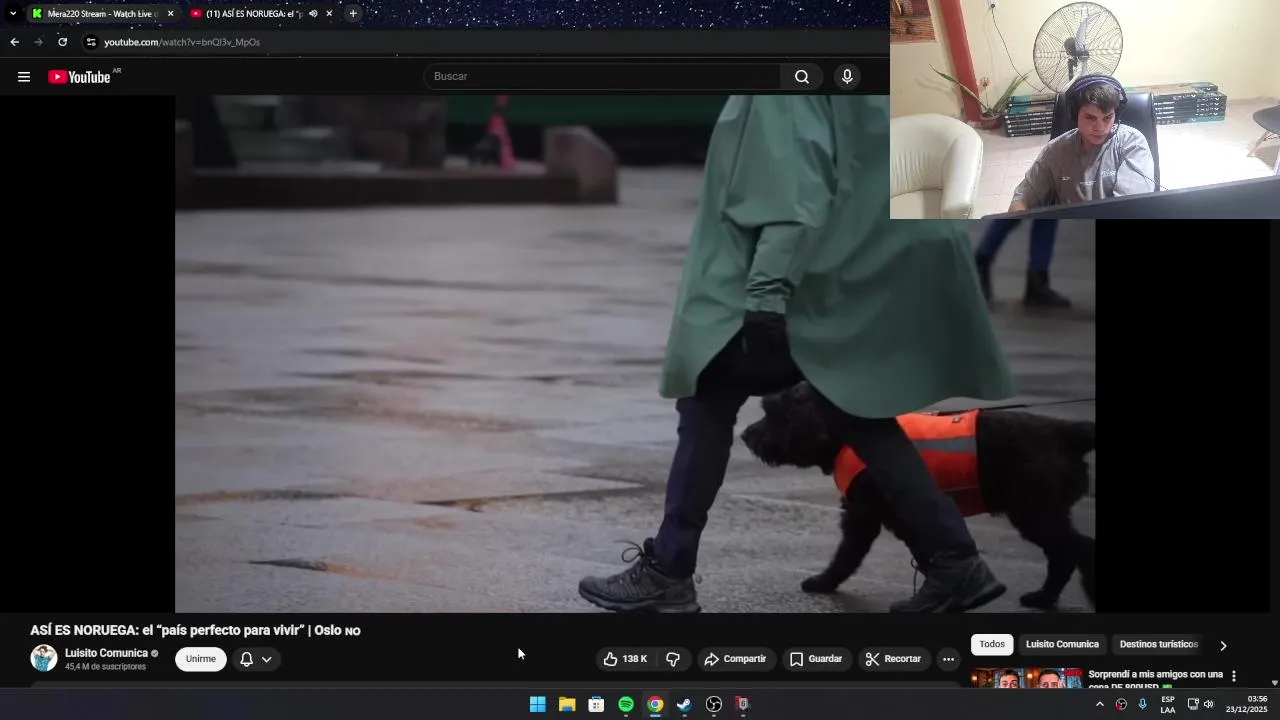The height and width of the screenshot is (720, 1280).
Task: Open the Windows Start menu
Action: (x=537, y=704)
